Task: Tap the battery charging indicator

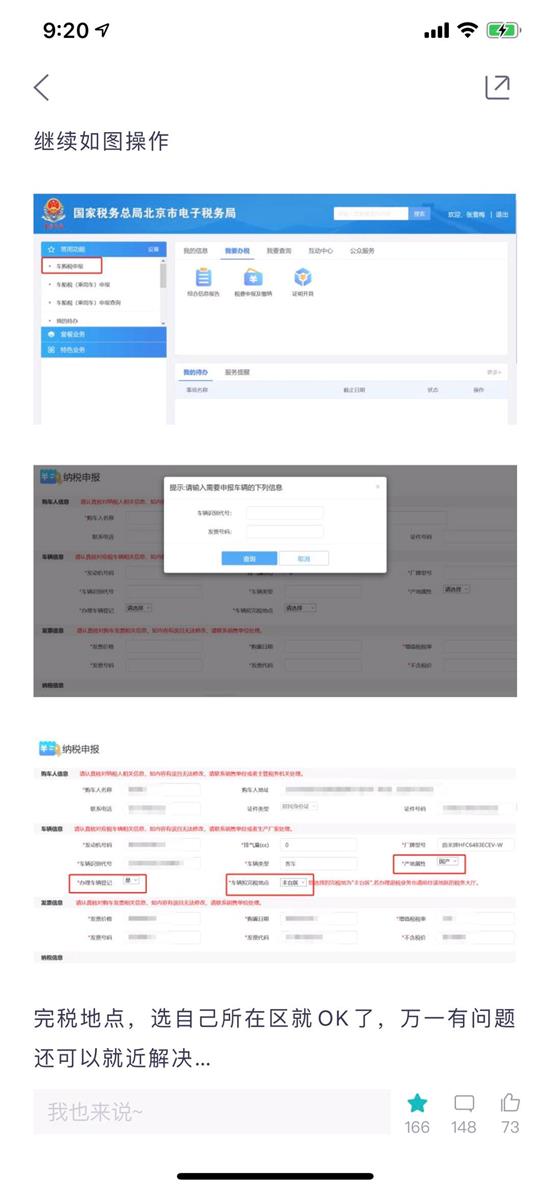Action: 504,30
